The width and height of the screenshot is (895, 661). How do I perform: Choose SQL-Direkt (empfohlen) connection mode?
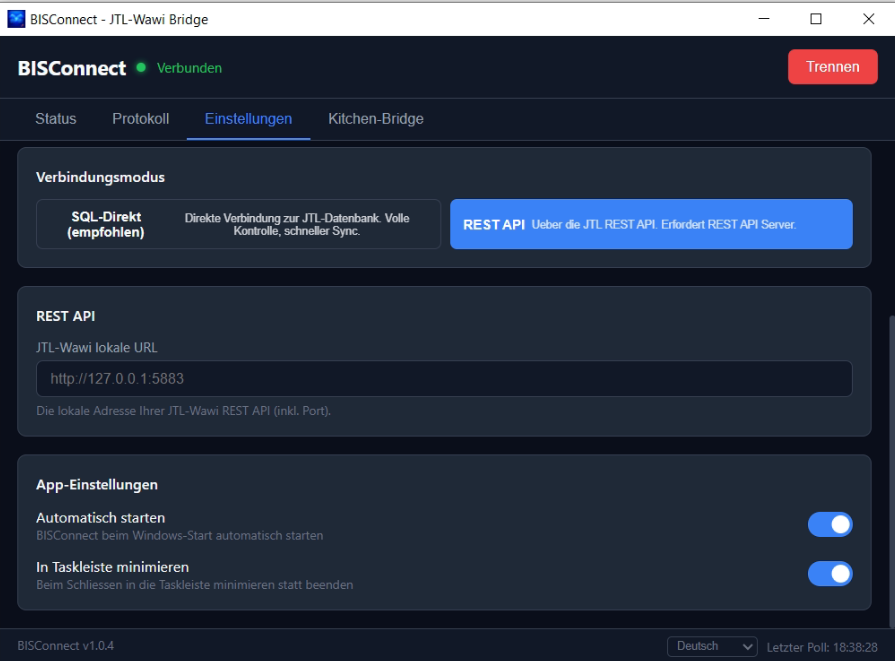(238, 224)
